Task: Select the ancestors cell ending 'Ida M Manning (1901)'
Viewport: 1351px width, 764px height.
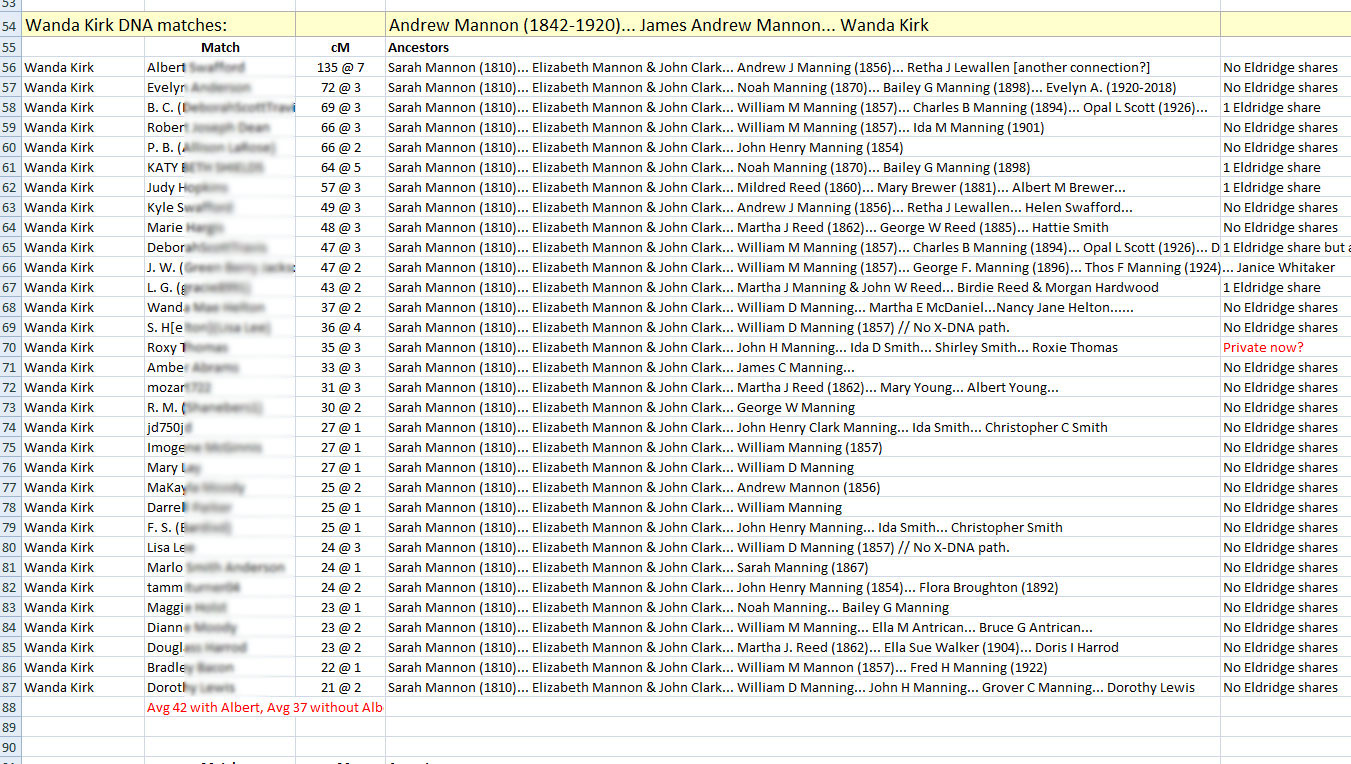Action: (803, 127)
